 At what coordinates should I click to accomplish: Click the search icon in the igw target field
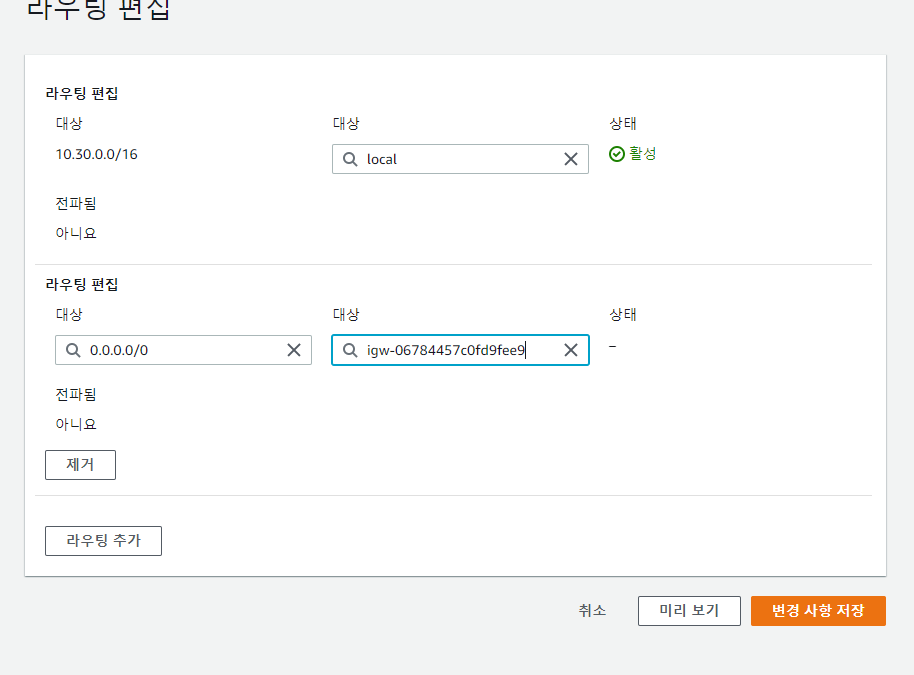(x=350, y=350)
